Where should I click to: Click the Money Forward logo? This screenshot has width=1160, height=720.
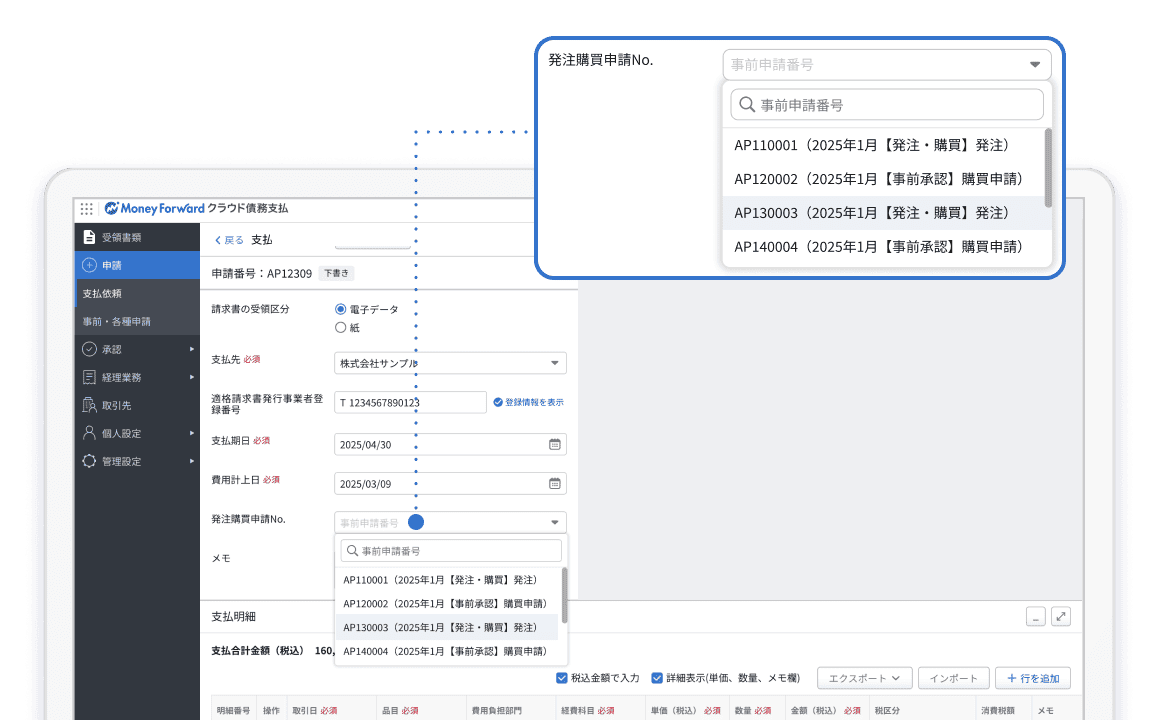[x=154, y=209]
